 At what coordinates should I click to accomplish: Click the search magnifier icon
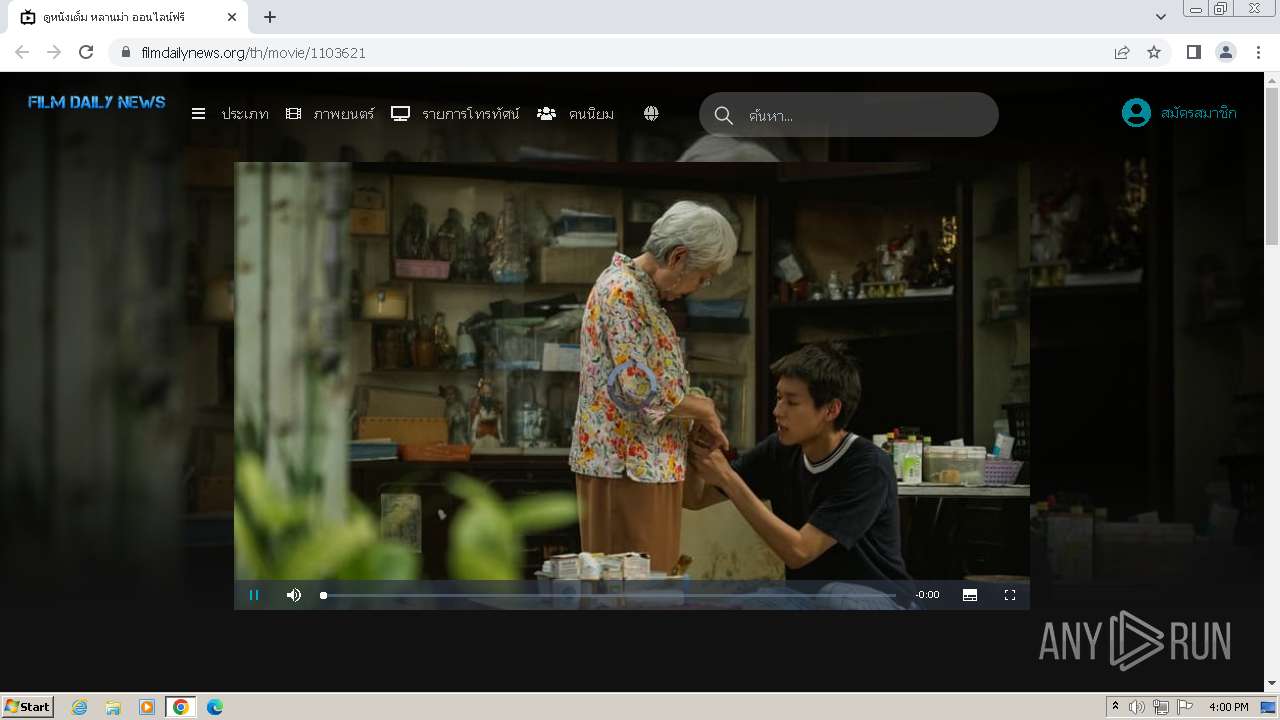(x=724, y=115)
